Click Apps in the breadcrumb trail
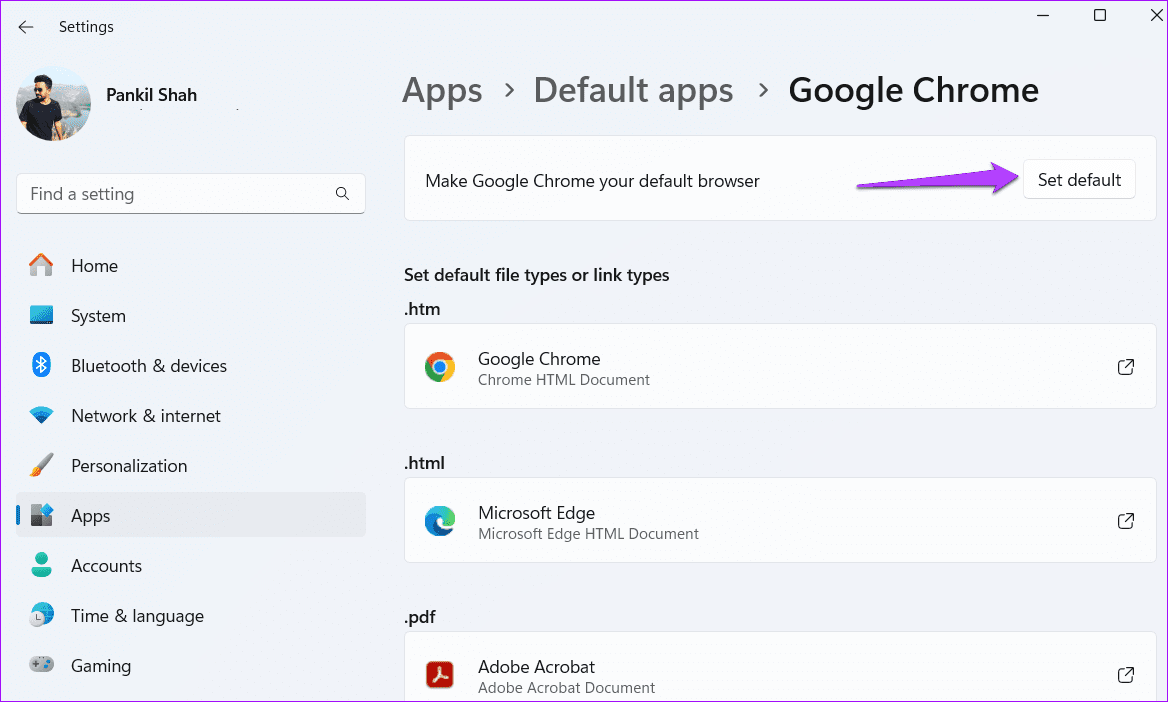Viewport: 1168px width, 702px height. [442, 90]
